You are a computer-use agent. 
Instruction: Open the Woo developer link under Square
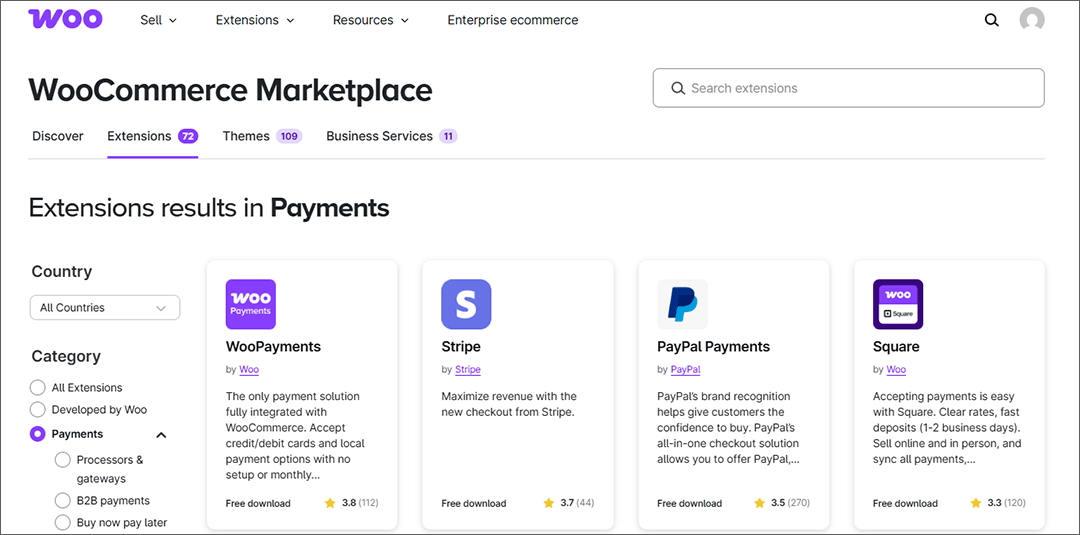point(896,370)
